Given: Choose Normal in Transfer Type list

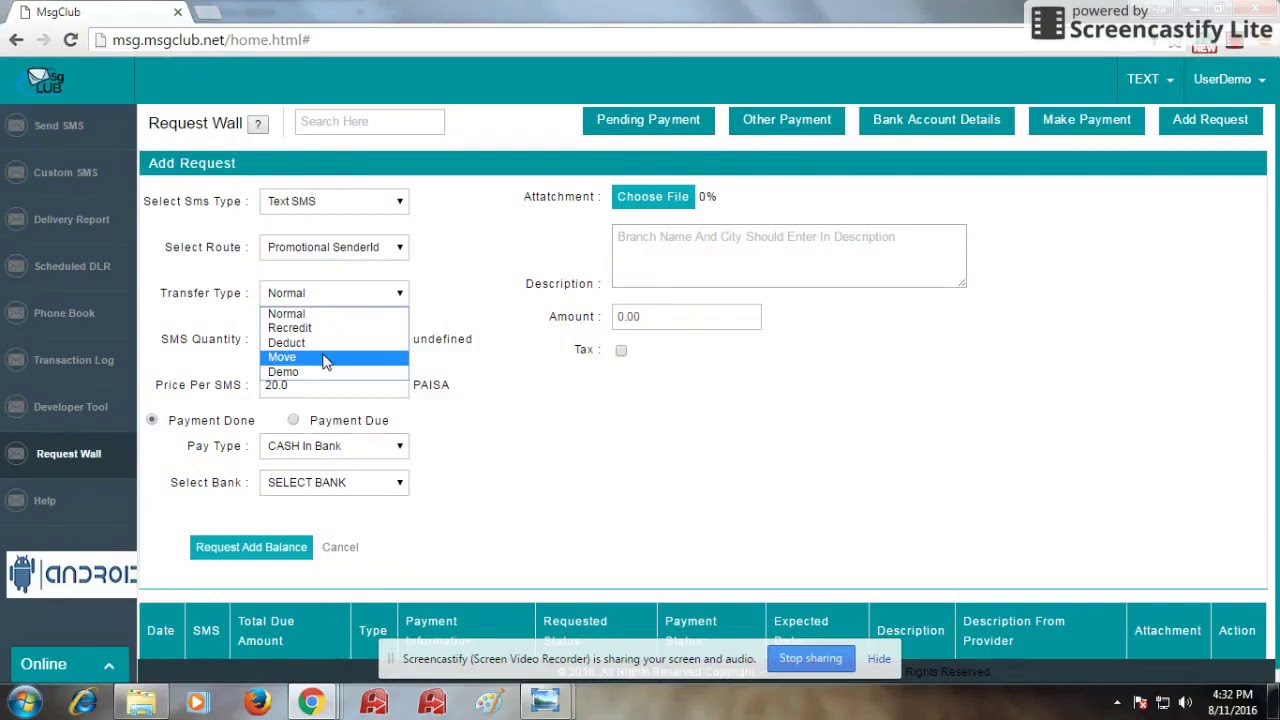Looking at the screenshot, I should coord(334,314).
